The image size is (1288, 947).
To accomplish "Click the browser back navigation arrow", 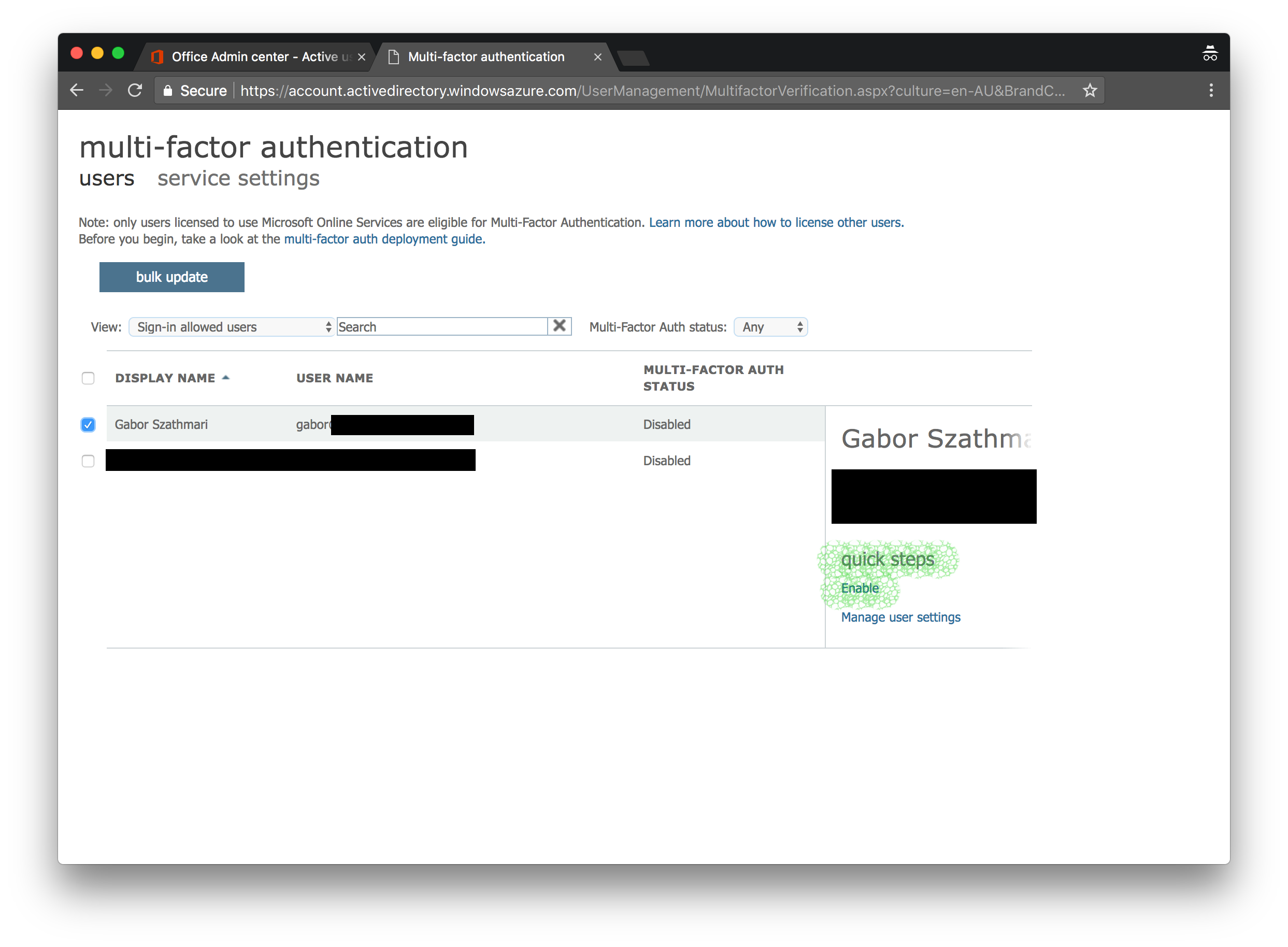I will click(79, 91).
